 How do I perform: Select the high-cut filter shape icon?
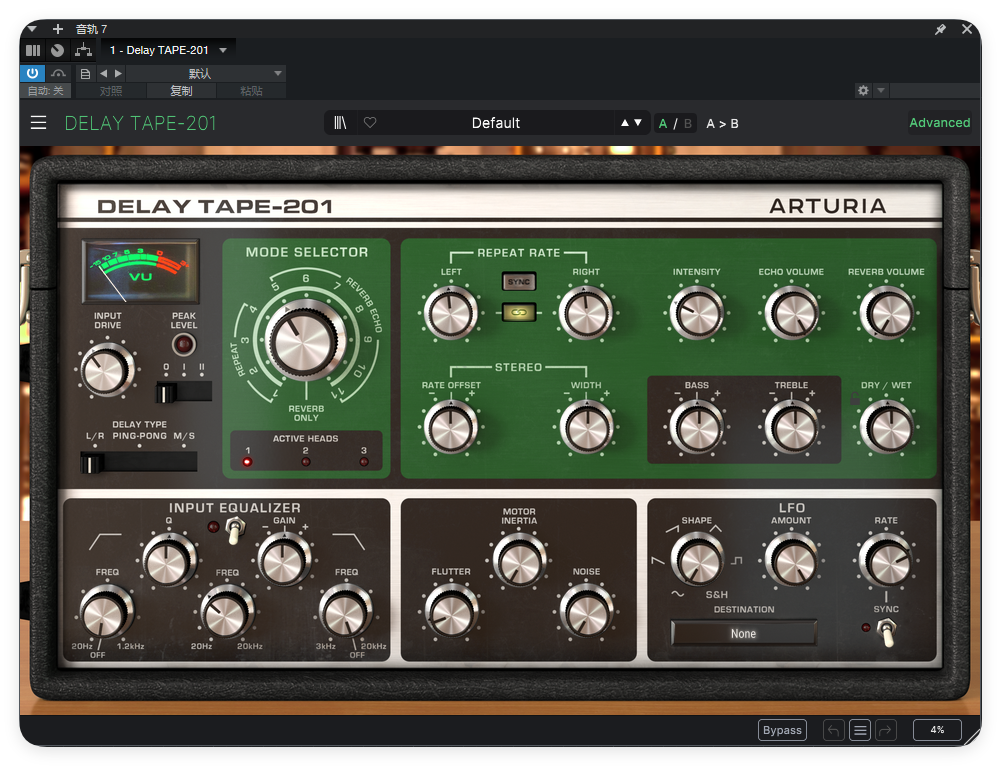coord(349,541)
